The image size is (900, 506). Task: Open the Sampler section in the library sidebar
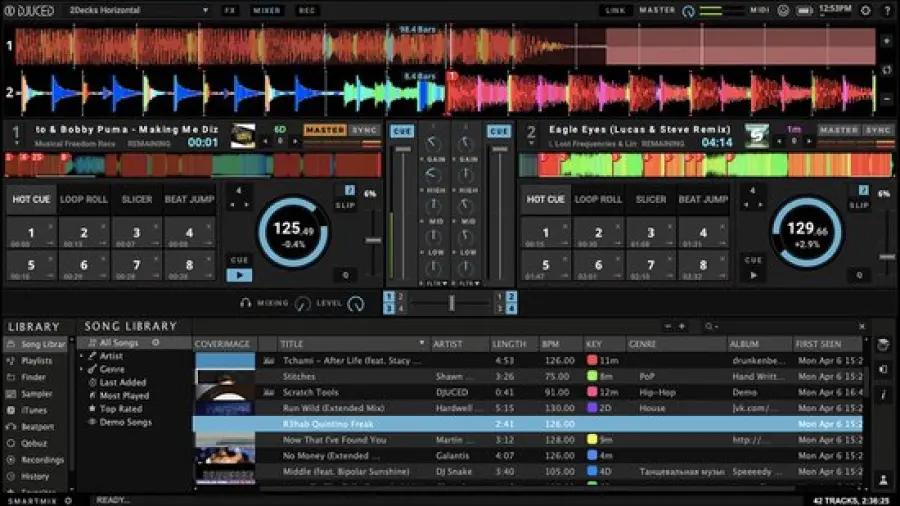click(36, 394)
